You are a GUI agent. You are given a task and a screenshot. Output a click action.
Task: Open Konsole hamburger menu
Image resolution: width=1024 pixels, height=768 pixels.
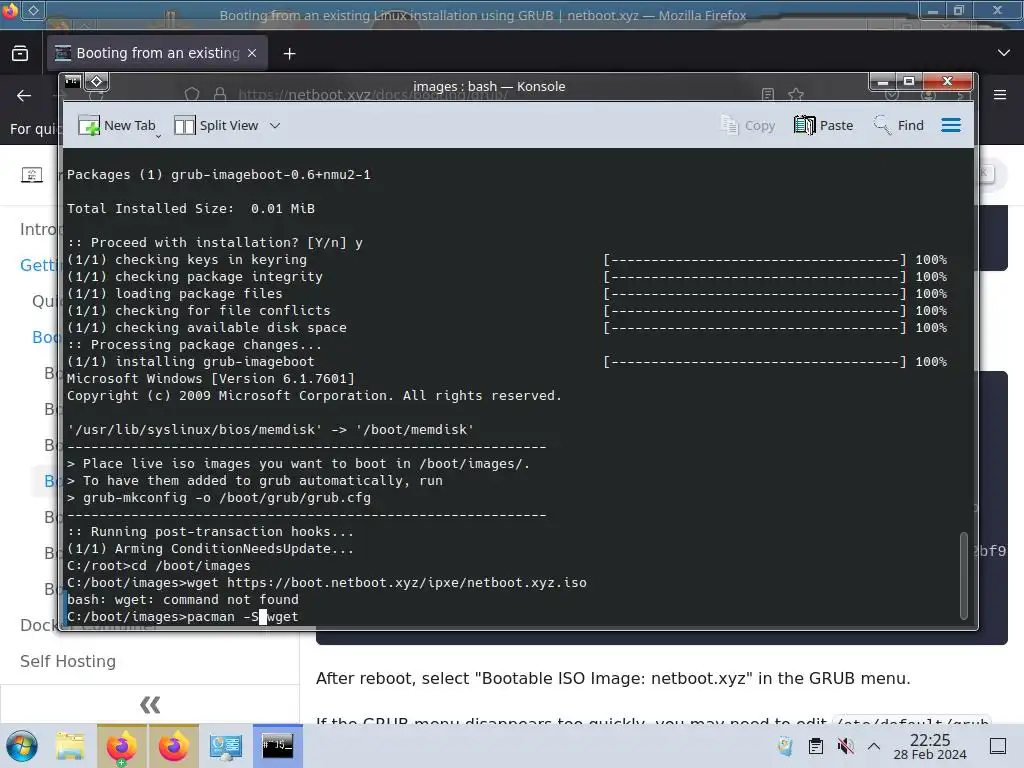pos(951,125)
